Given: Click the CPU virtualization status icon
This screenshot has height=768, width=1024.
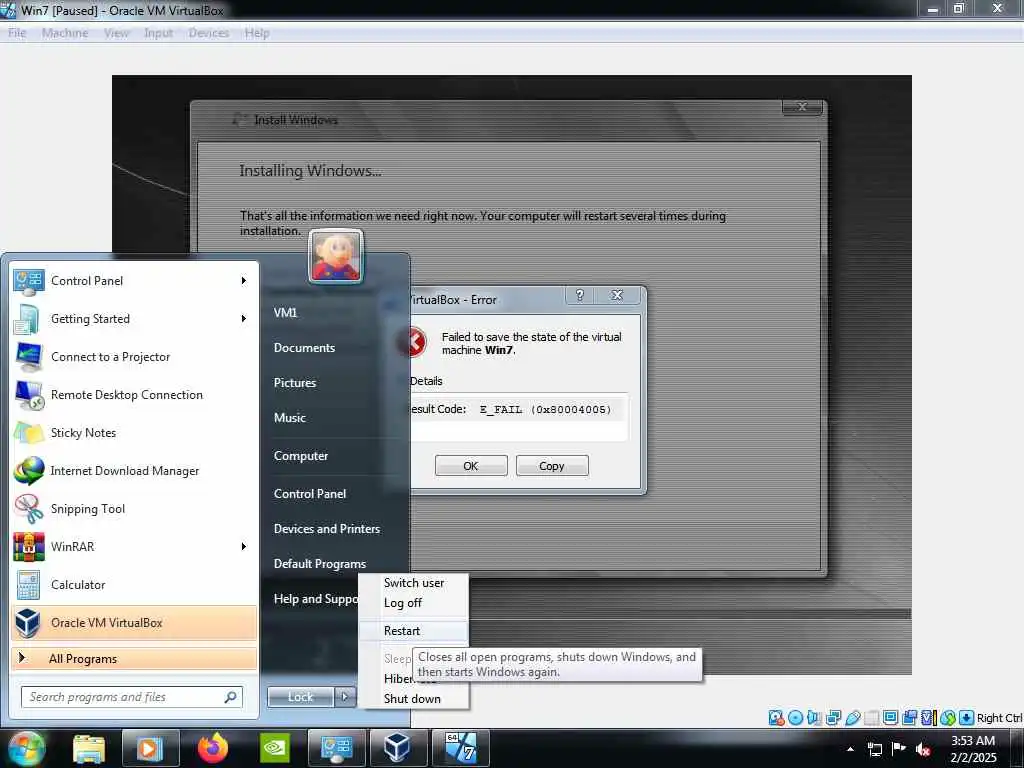Looking at the screenshot, I should (x=929, y=718).
